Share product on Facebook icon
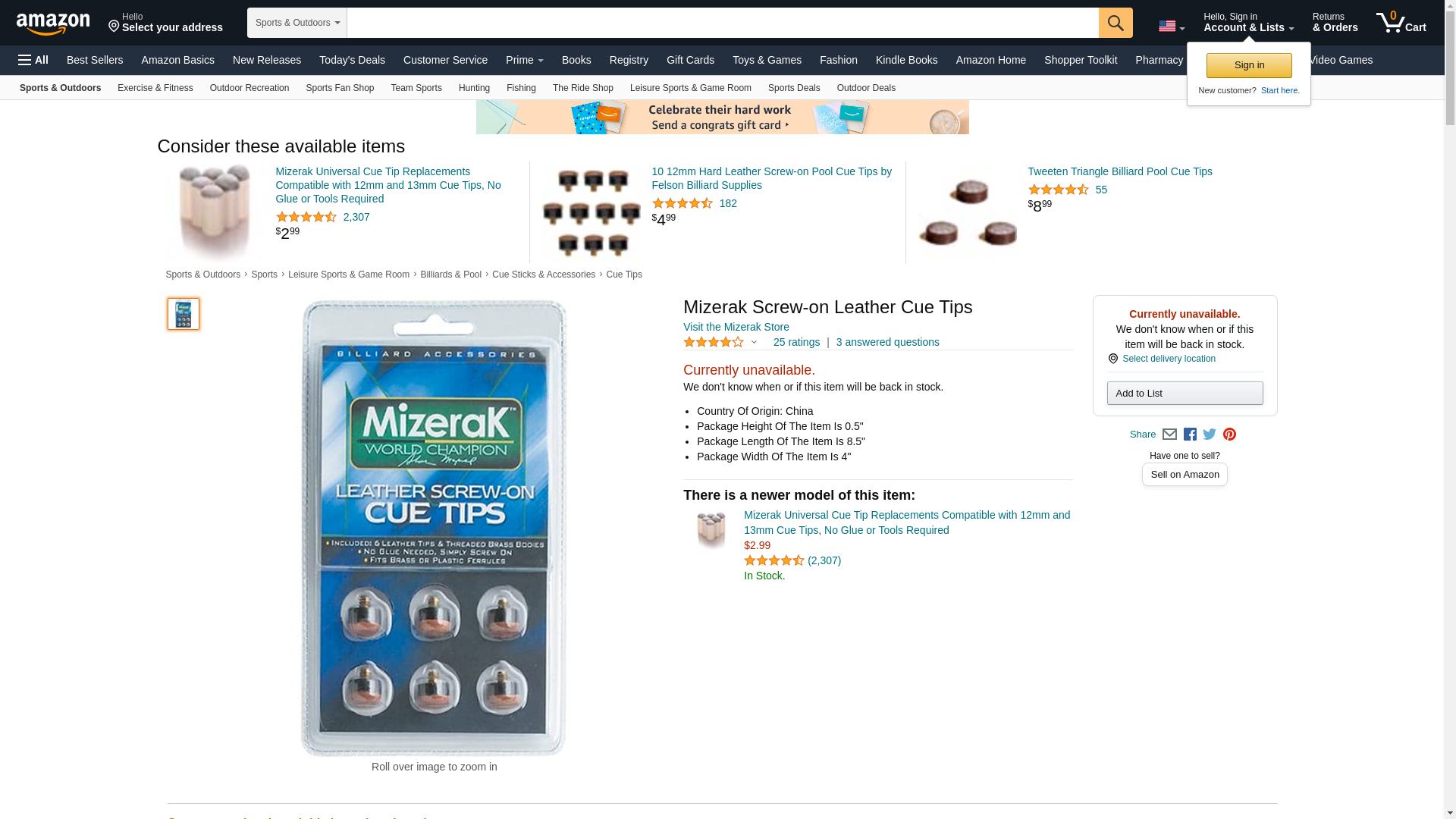Screen dimensions: 1456x819 click(x=1190, y=435)
